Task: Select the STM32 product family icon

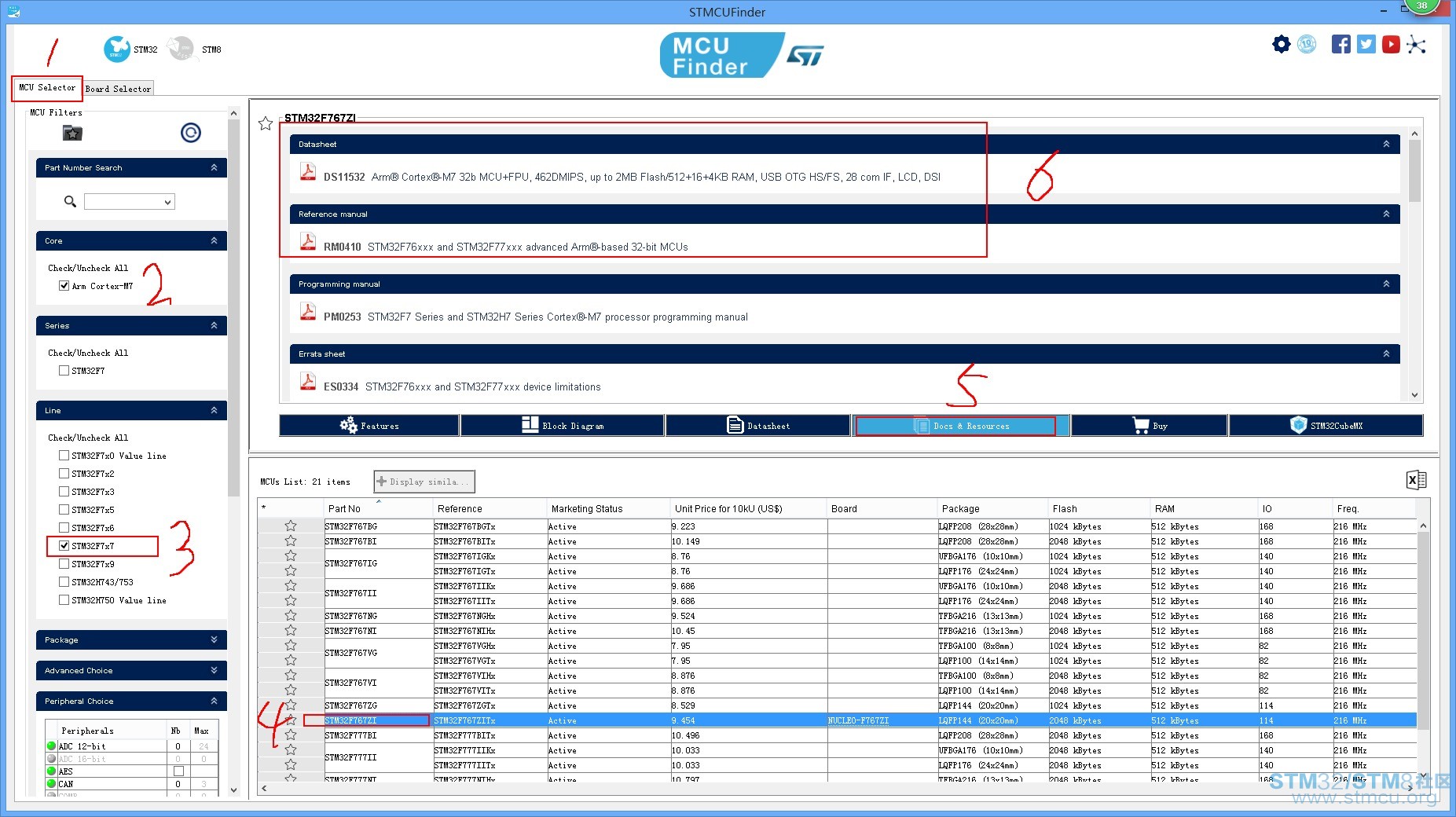Action: [117, 49]
